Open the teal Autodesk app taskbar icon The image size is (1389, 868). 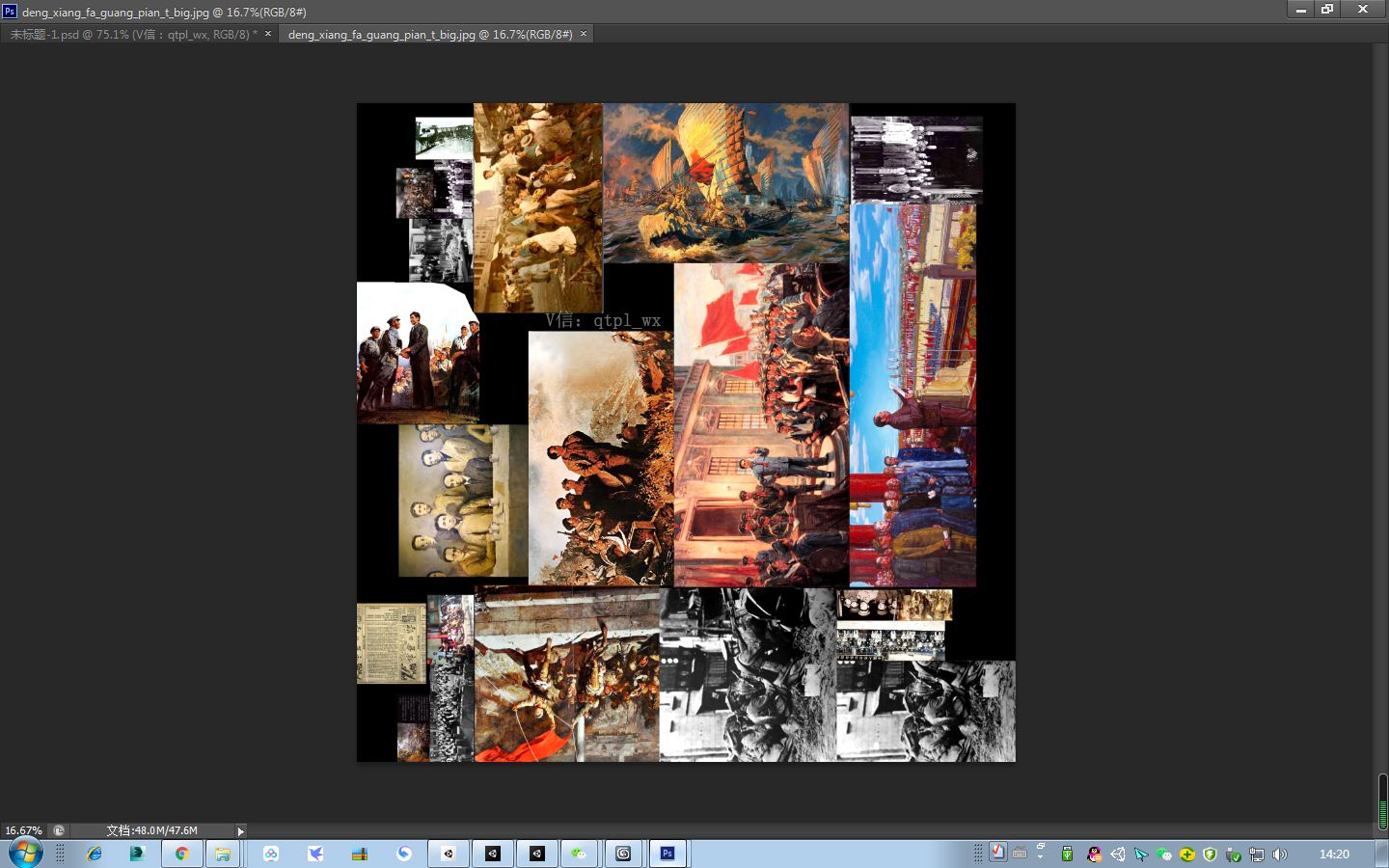(137, 854)
